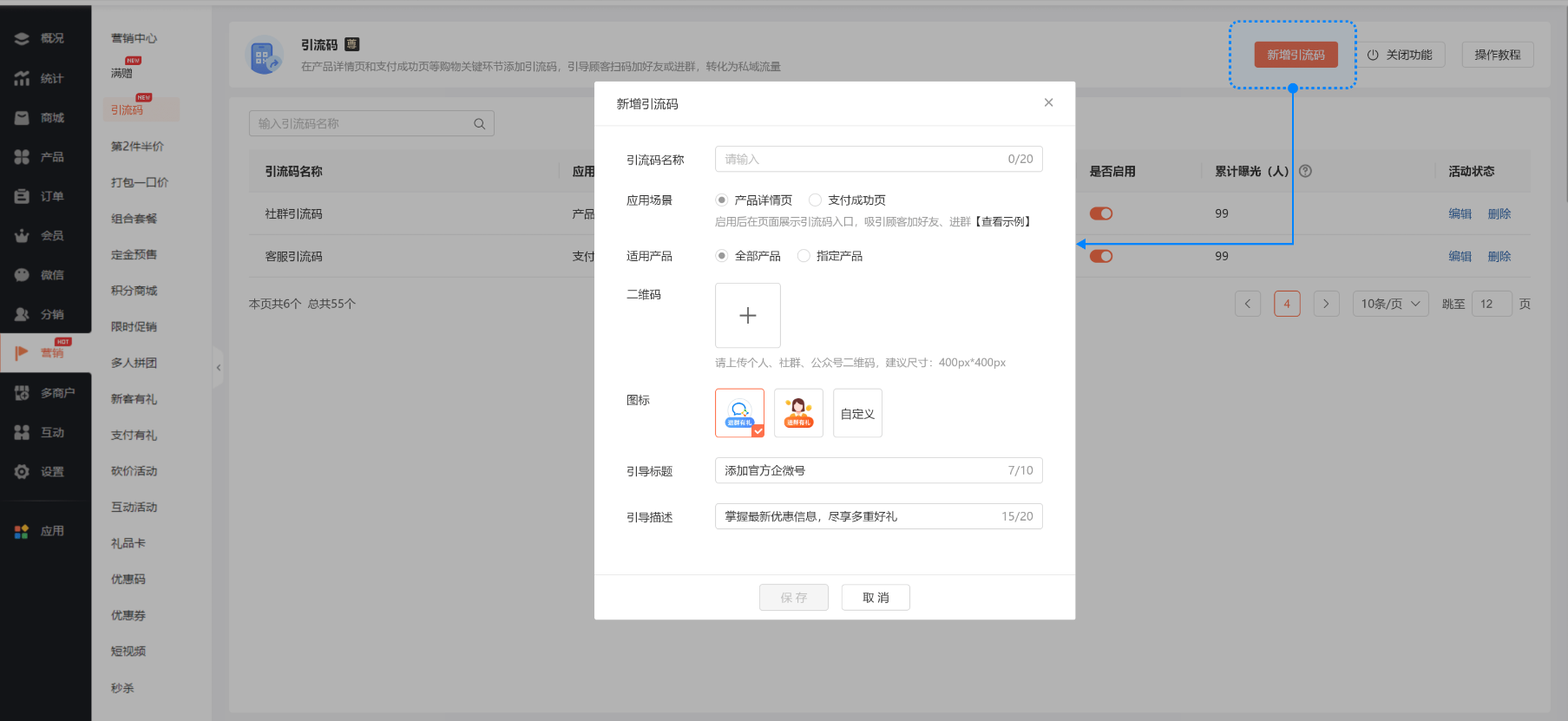The image size is (1568, 721).
Task: Open the 多商户 multi-merchant sidebar icon
Action: [22, 393]
